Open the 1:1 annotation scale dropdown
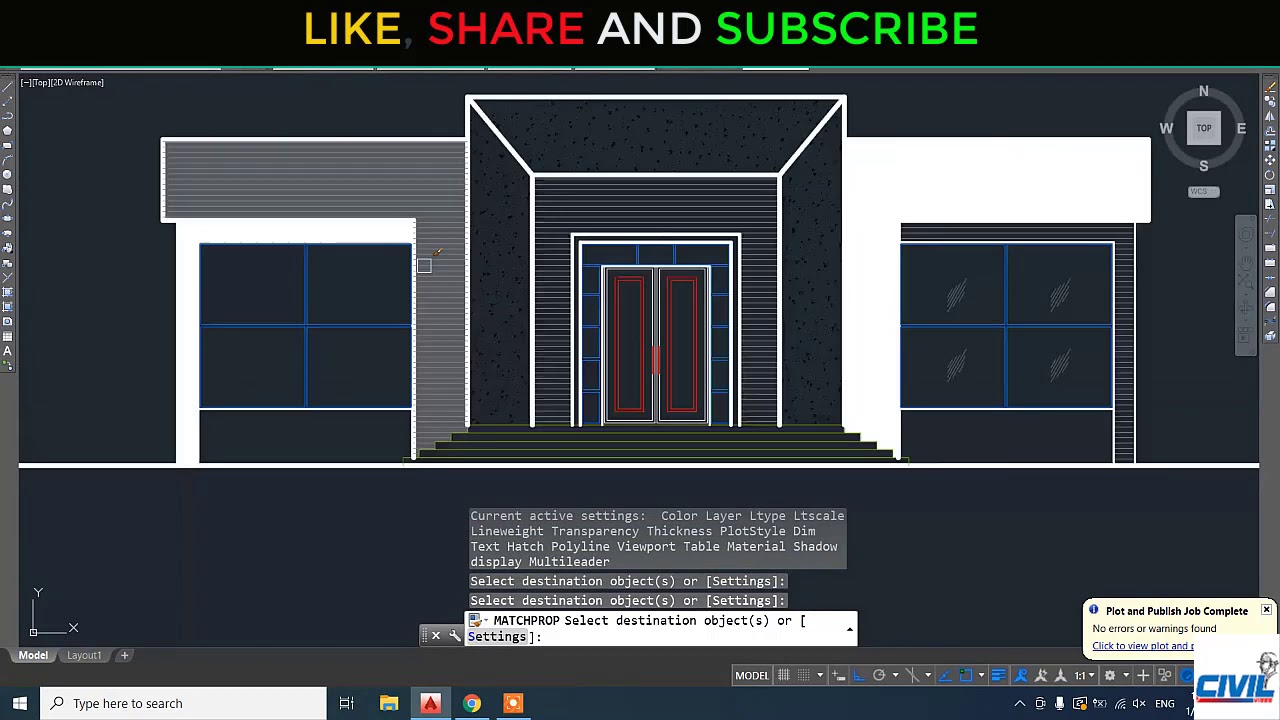The height and width of the screenshot is (720, 1280). (x=1083, y=675)
